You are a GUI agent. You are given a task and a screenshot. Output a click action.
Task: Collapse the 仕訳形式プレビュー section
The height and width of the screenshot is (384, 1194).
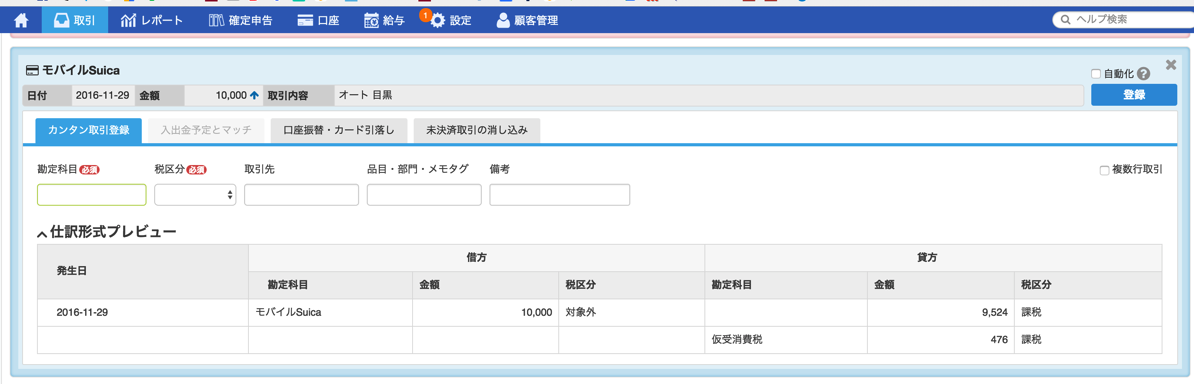click(x=107, y=232)
